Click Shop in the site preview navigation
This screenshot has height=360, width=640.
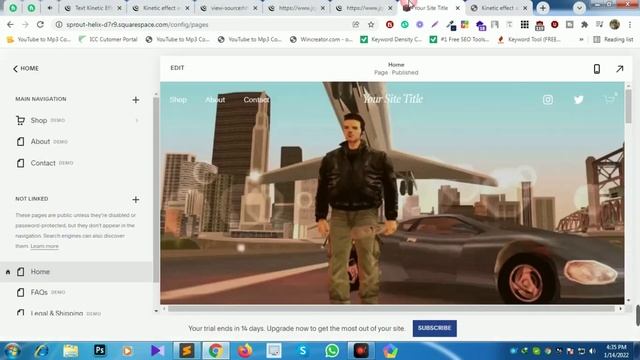point(178,100)
